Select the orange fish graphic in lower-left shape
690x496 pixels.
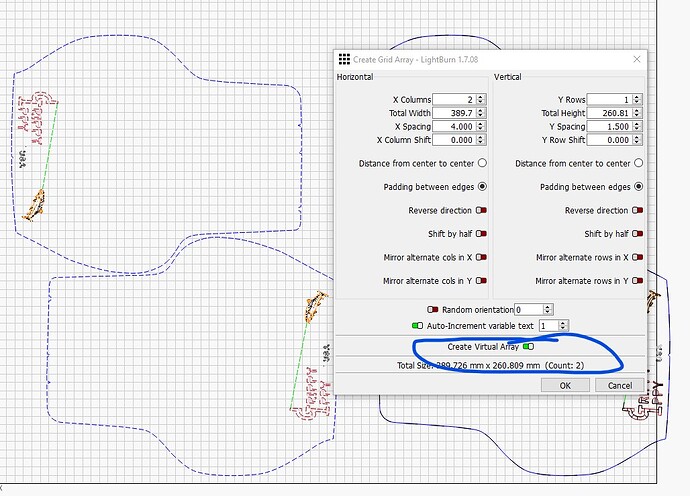coord(316,306)
